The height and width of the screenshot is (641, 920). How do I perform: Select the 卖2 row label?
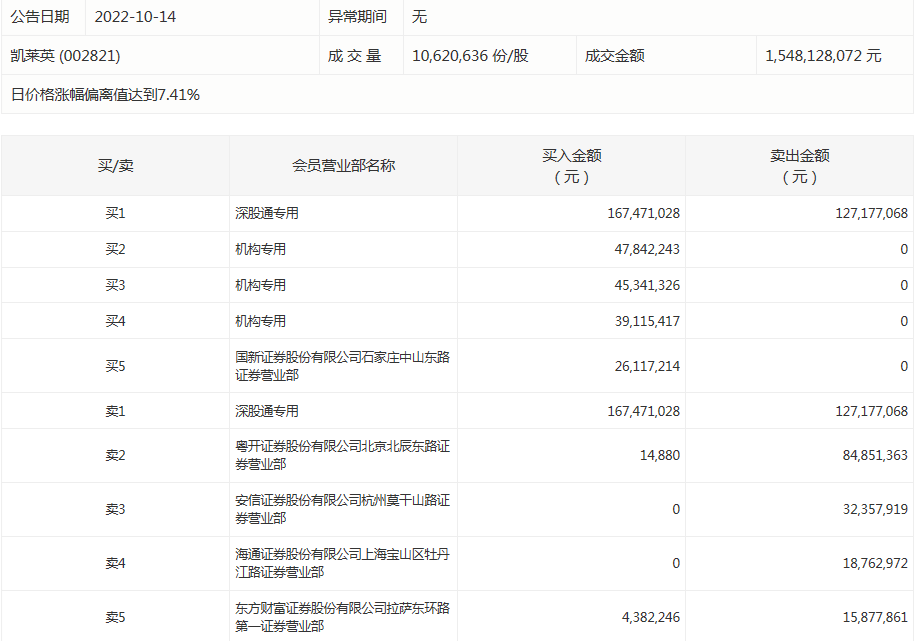[x=116, y=456]
